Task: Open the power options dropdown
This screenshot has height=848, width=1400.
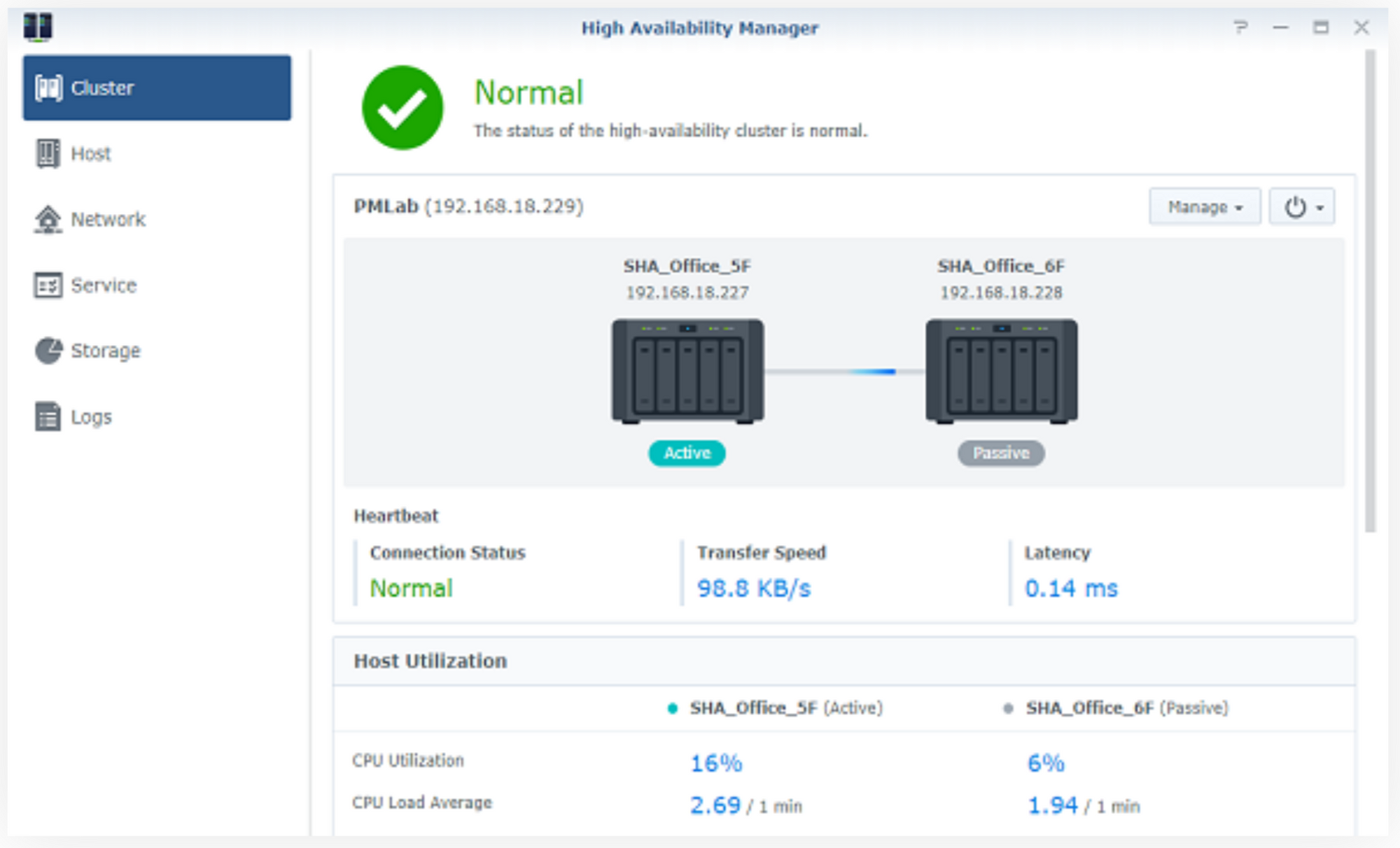Action: coord(1302,207)
